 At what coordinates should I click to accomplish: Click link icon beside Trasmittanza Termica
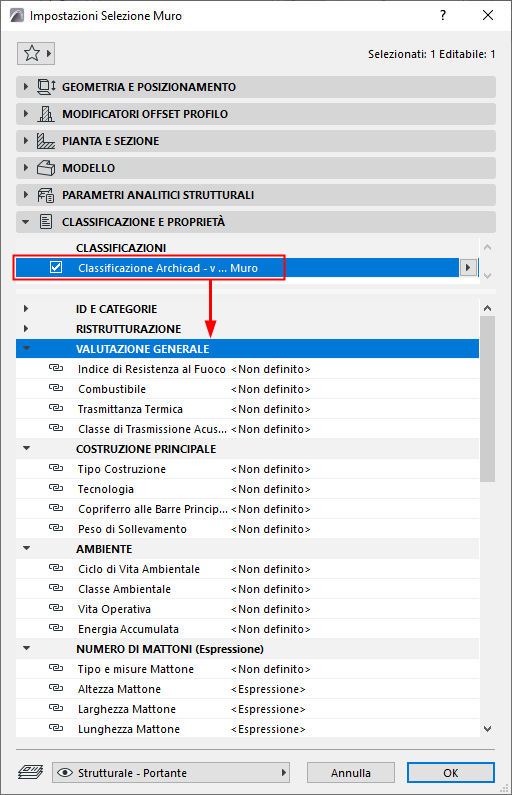(x=56, y=408)
